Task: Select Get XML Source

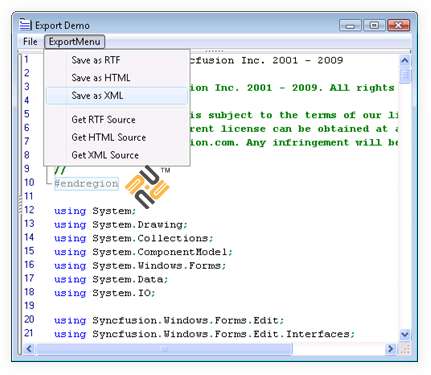Action: point(117,155)
